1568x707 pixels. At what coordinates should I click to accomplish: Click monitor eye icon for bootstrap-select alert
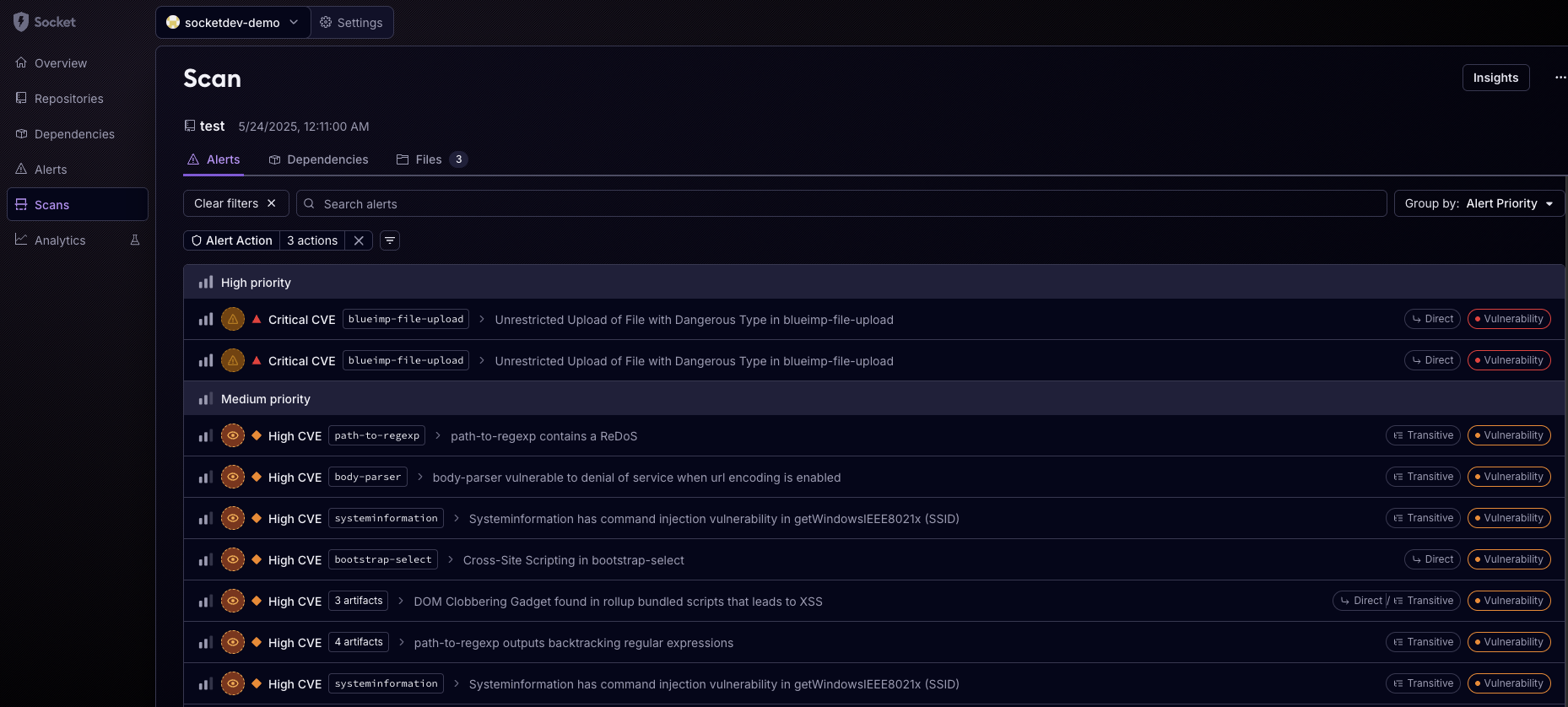point(233,559)
